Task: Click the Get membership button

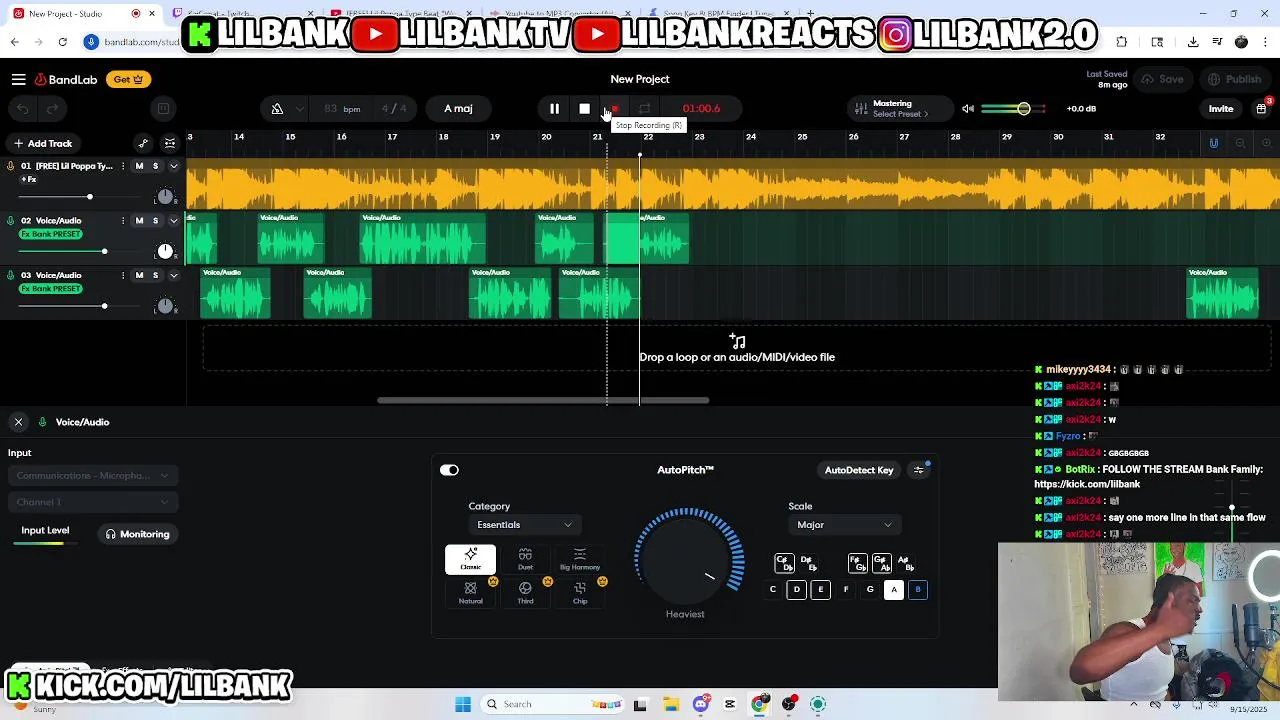Action: pos(127,79)
